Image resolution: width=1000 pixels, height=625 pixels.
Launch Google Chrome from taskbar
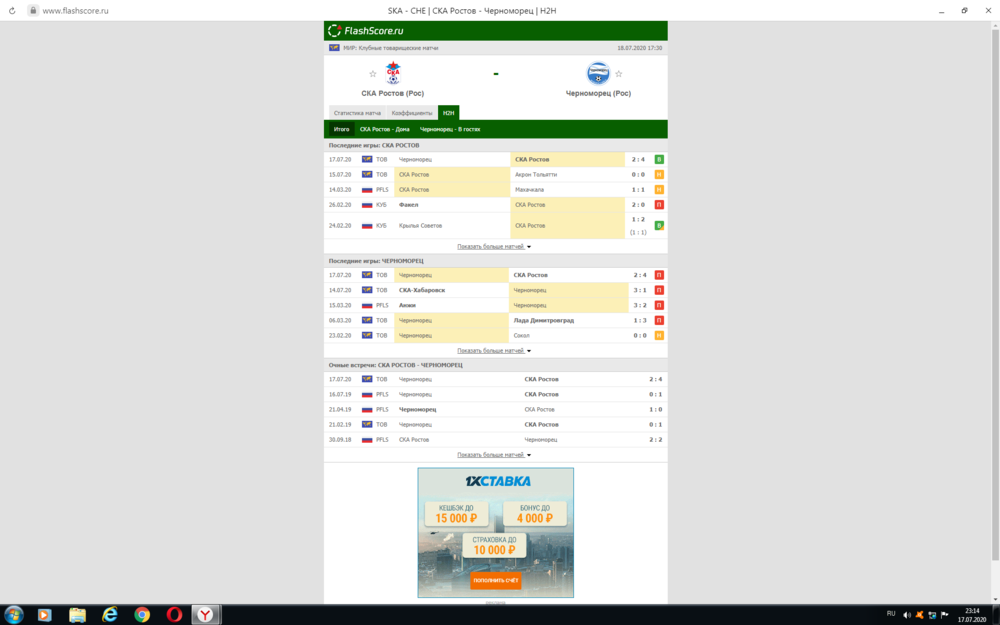coord(142,615)
